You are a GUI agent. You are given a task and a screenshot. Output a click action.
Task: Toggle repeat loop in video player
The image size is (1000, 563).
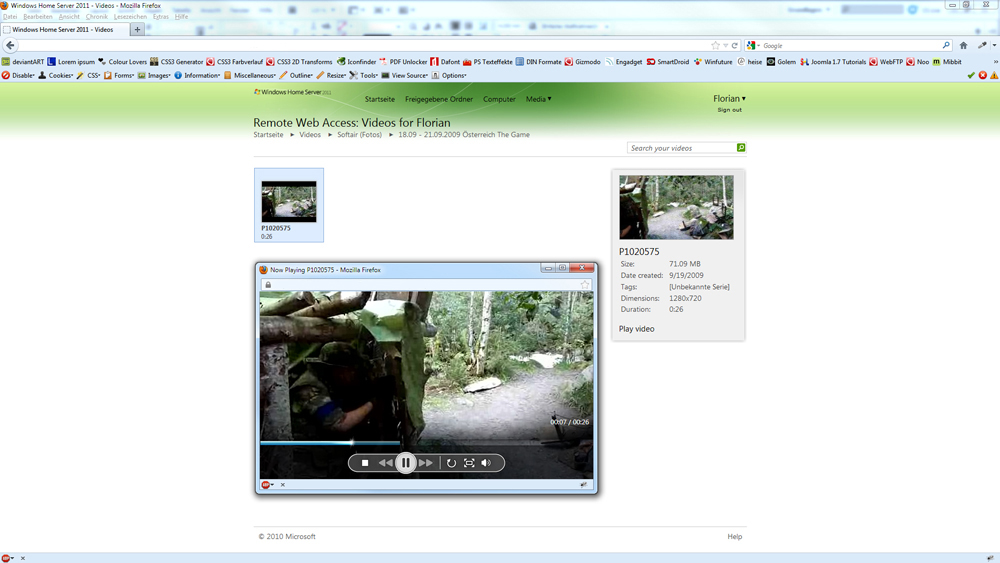pos(451,463)
